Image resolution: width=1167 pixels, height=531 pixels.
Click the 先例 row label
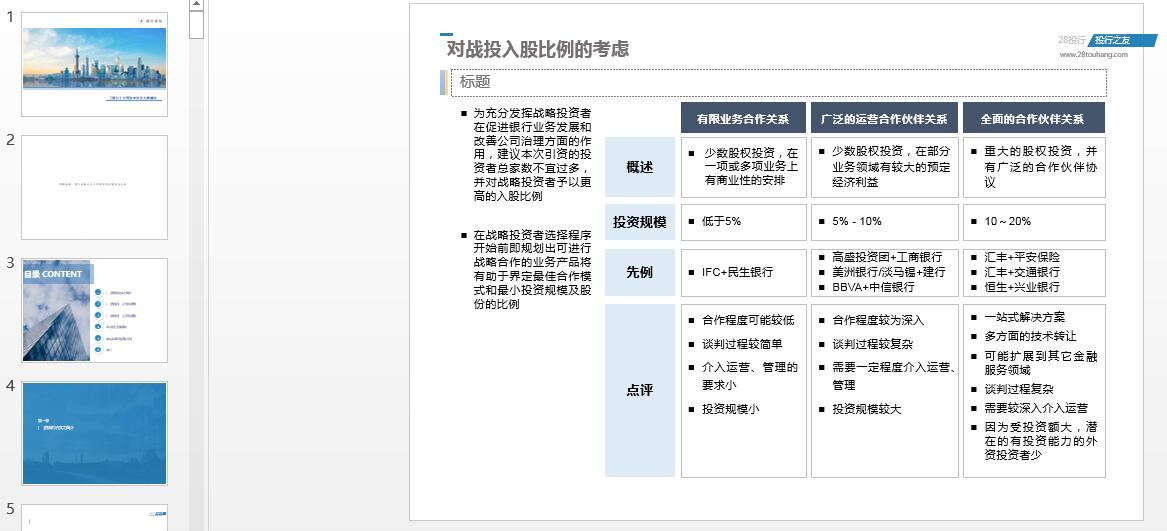(x=640, y=272)
